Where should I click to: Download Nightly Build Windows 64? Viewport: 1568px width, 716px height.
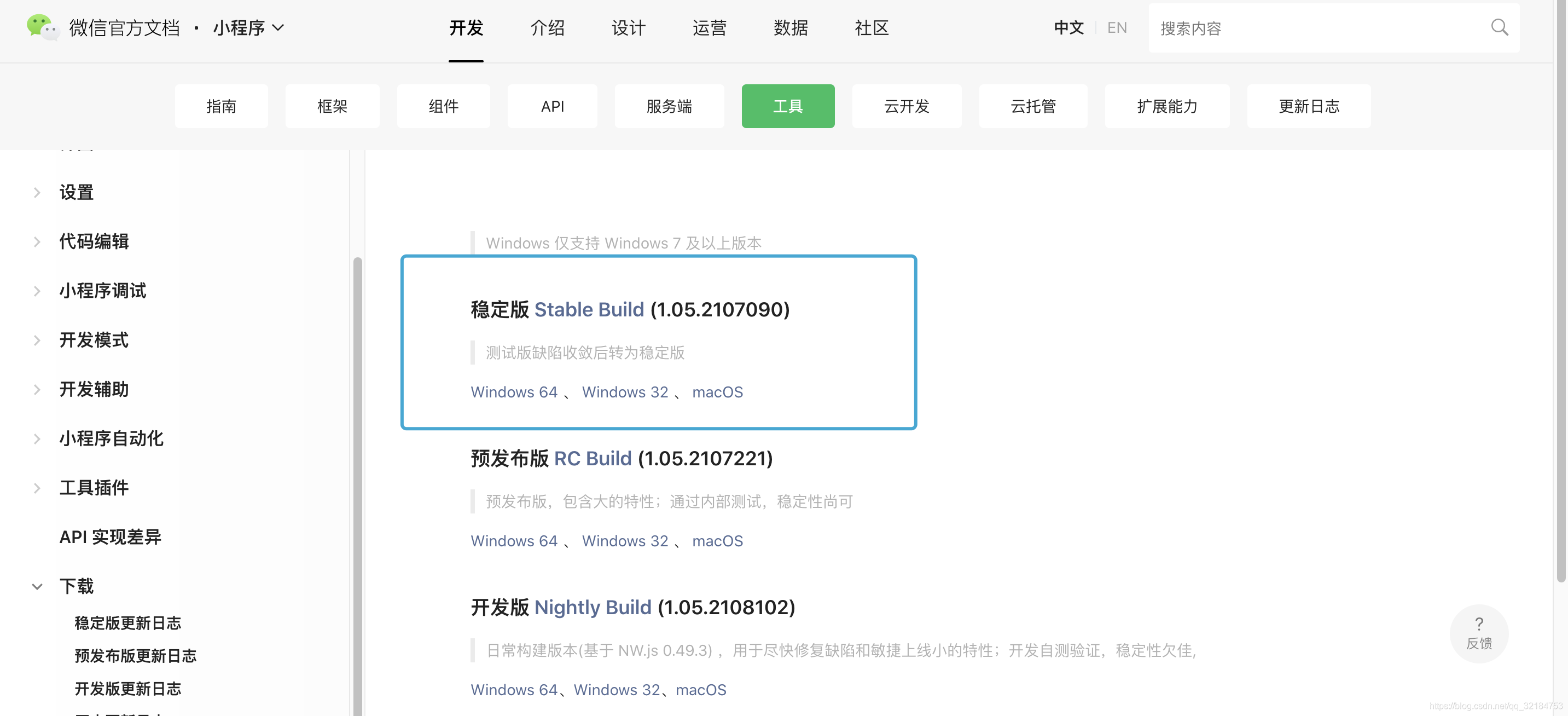pyautogui.click(x=514, y=690)
